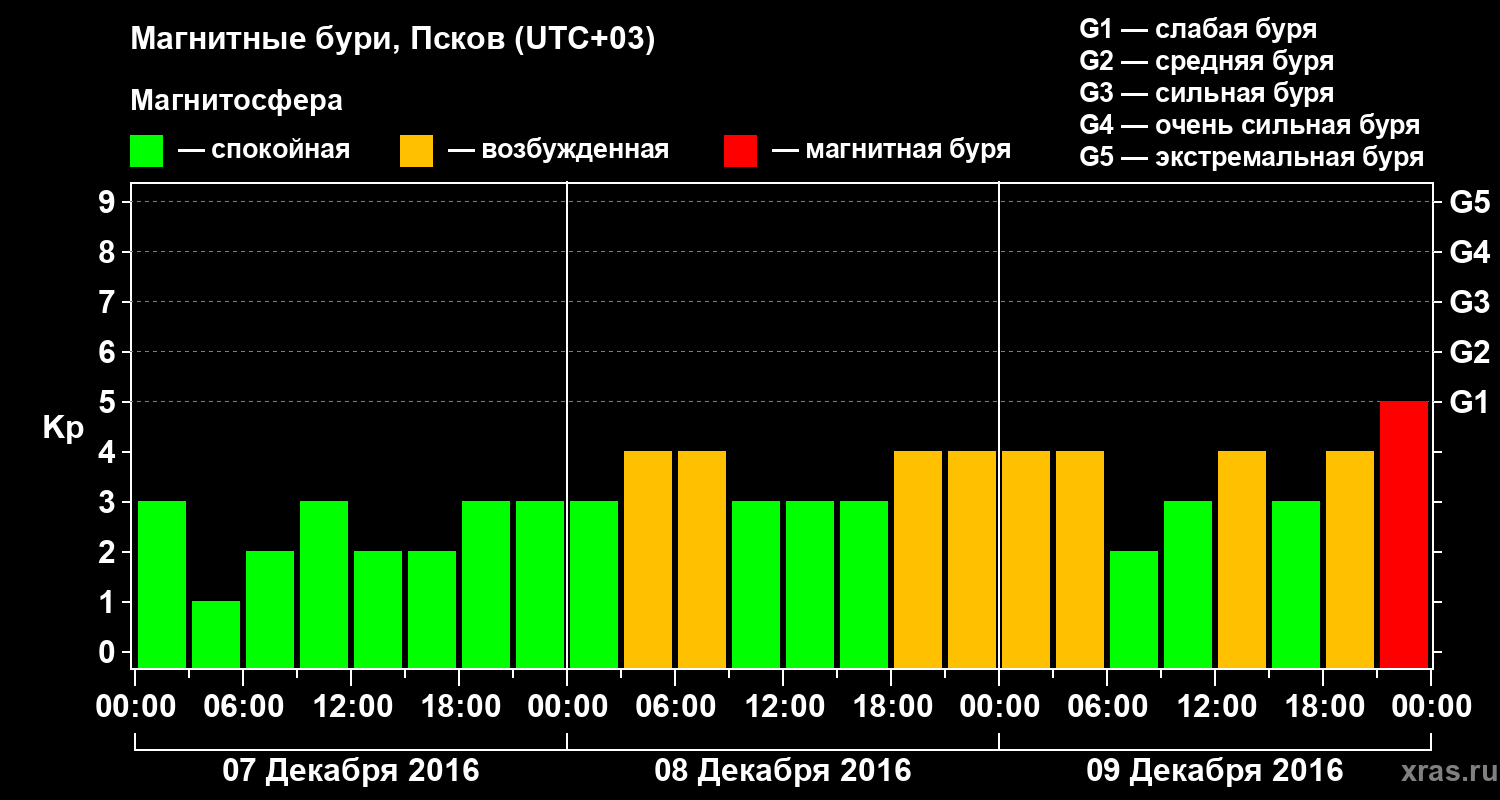
Task: Select the '07 Декабря 2016' date label
Action: (x=350, y=771)
